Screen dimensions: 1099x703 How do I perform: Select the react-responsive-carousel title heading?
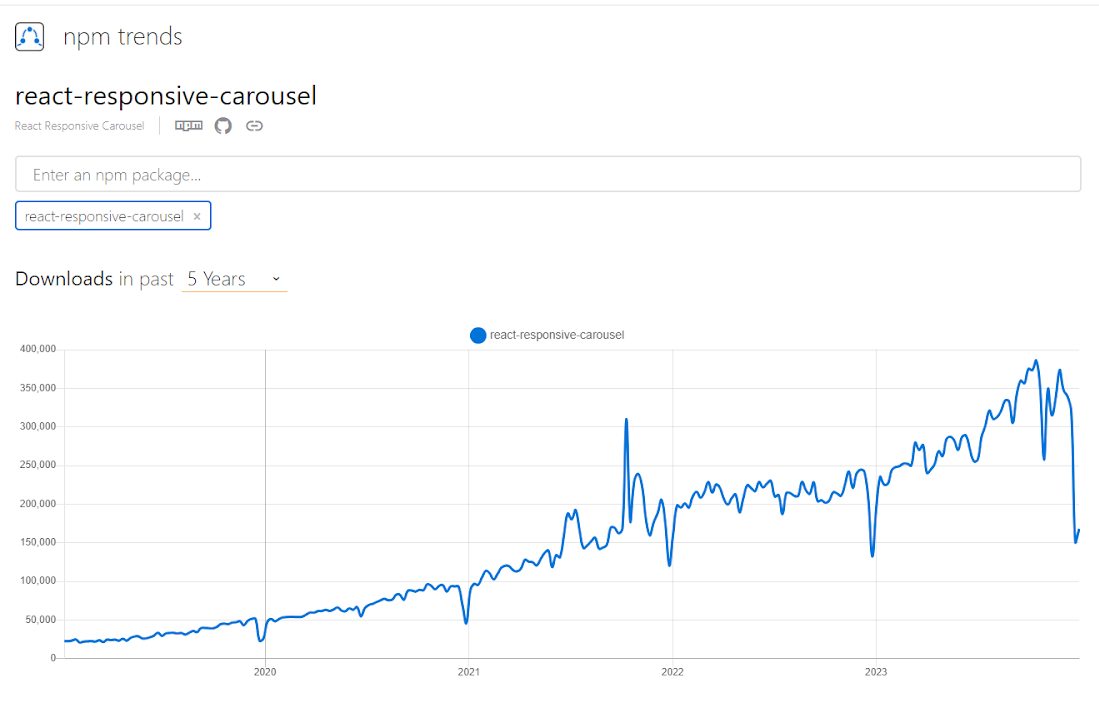tap(166, 95)
